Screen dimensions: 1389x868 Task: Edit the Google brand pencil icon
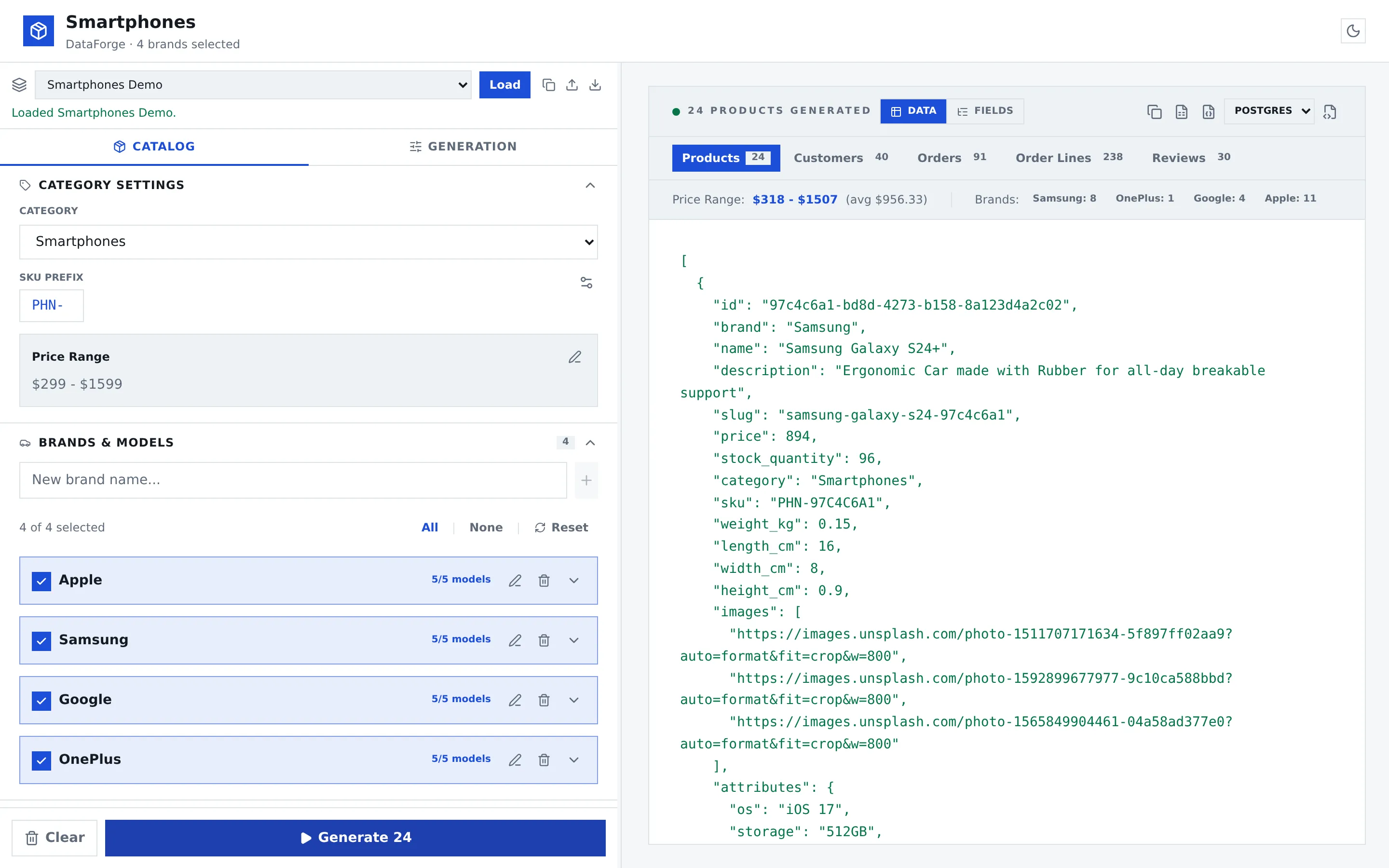coord(515,700)
